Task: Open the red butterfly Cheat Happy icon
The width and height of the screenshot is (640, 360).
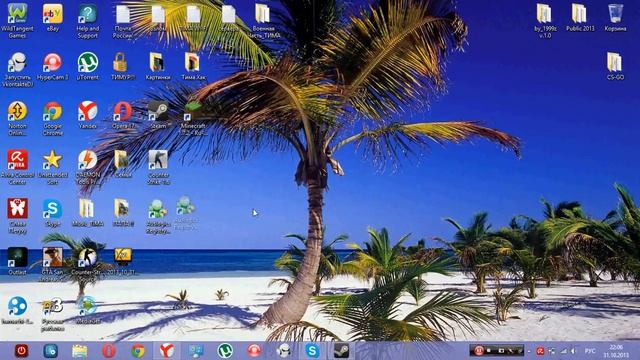Action: click(18, 216)
